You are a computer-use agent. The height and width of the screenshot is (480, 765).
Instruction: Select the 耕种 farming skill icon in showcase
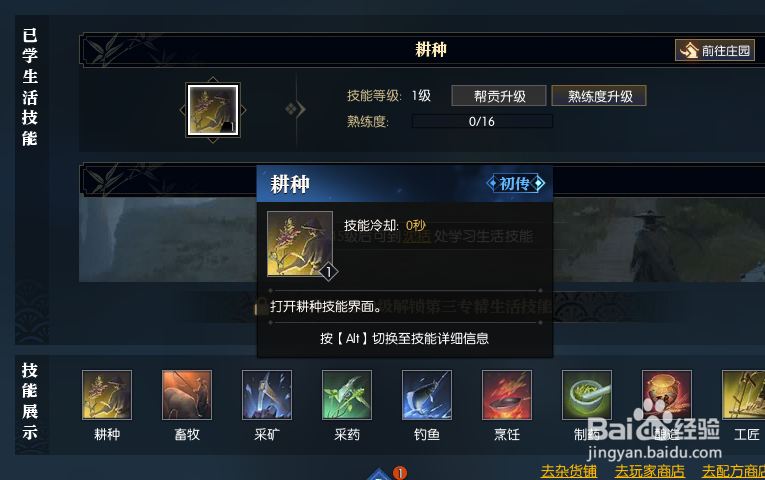[x=107, y=395]
